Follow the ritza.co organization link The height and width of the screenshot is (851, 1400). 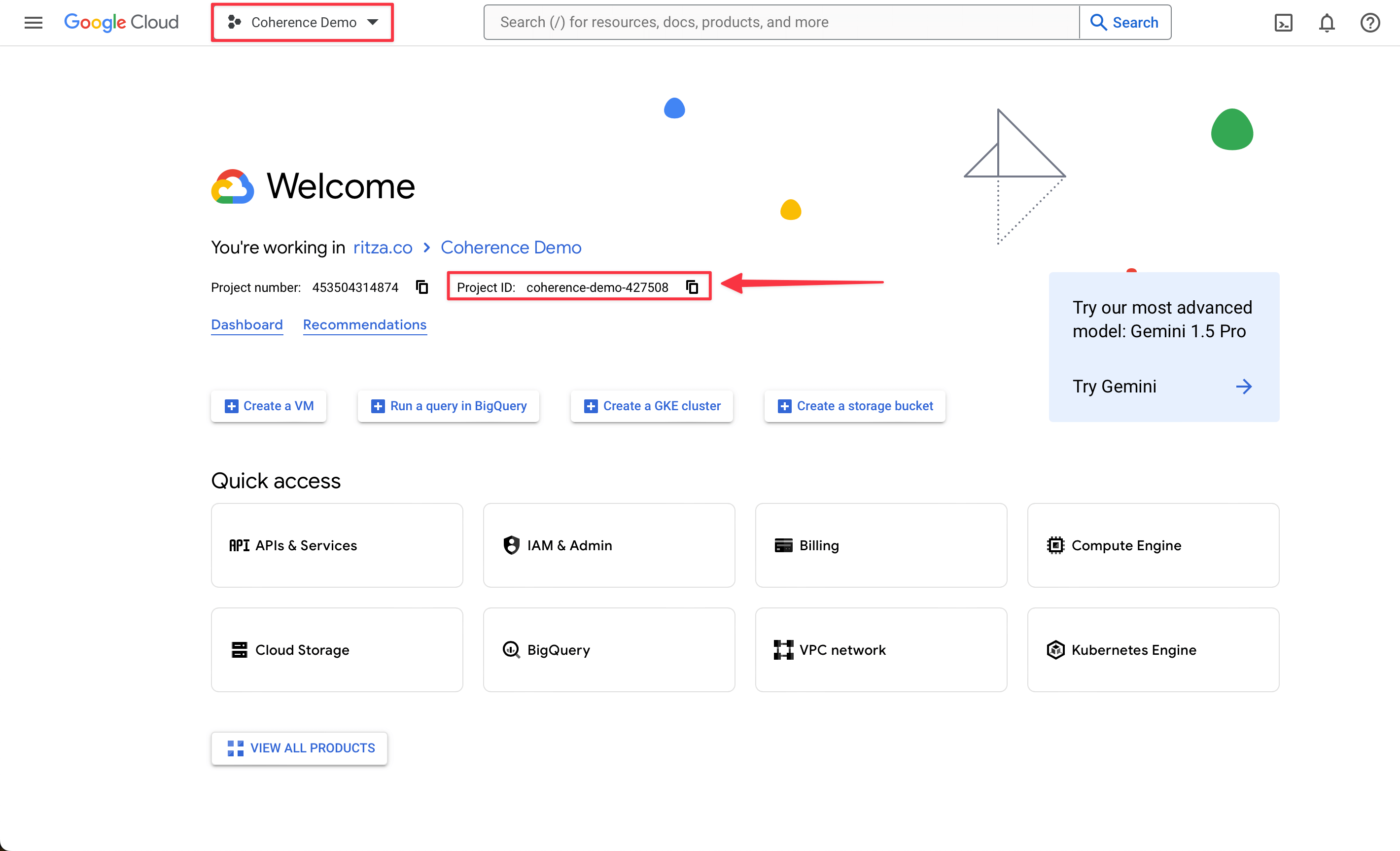coord(383,248)
